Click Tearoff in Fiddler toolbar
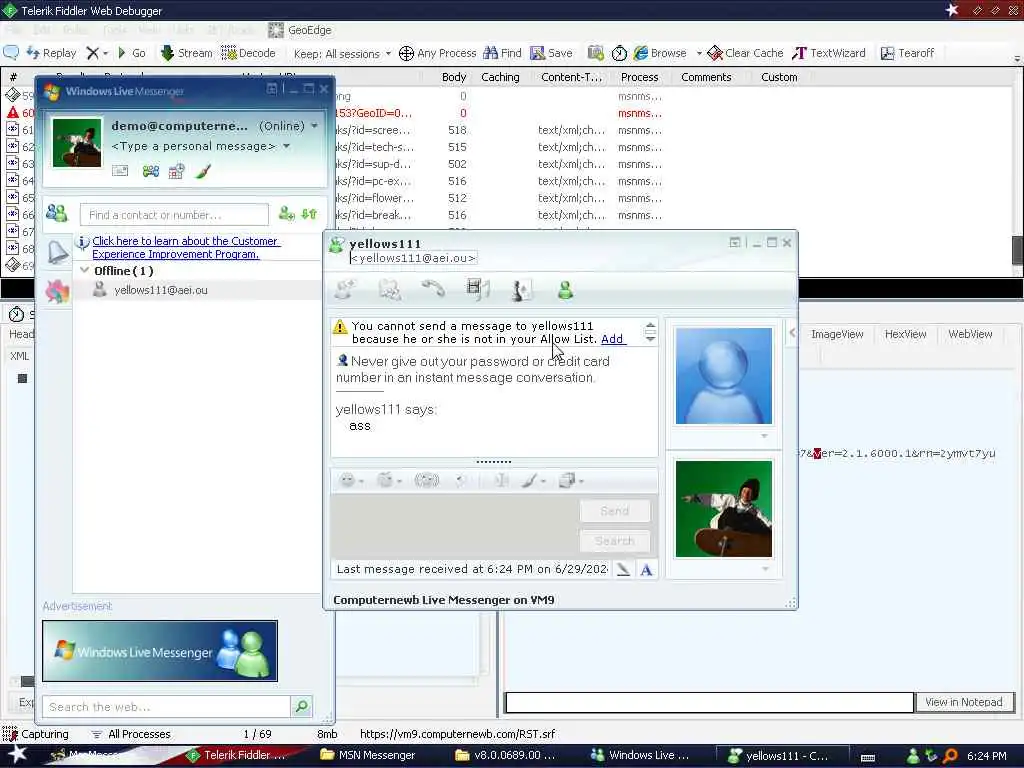Image resolution: width=1024 pixels, height=768 pixels. [x=907, y=53]
